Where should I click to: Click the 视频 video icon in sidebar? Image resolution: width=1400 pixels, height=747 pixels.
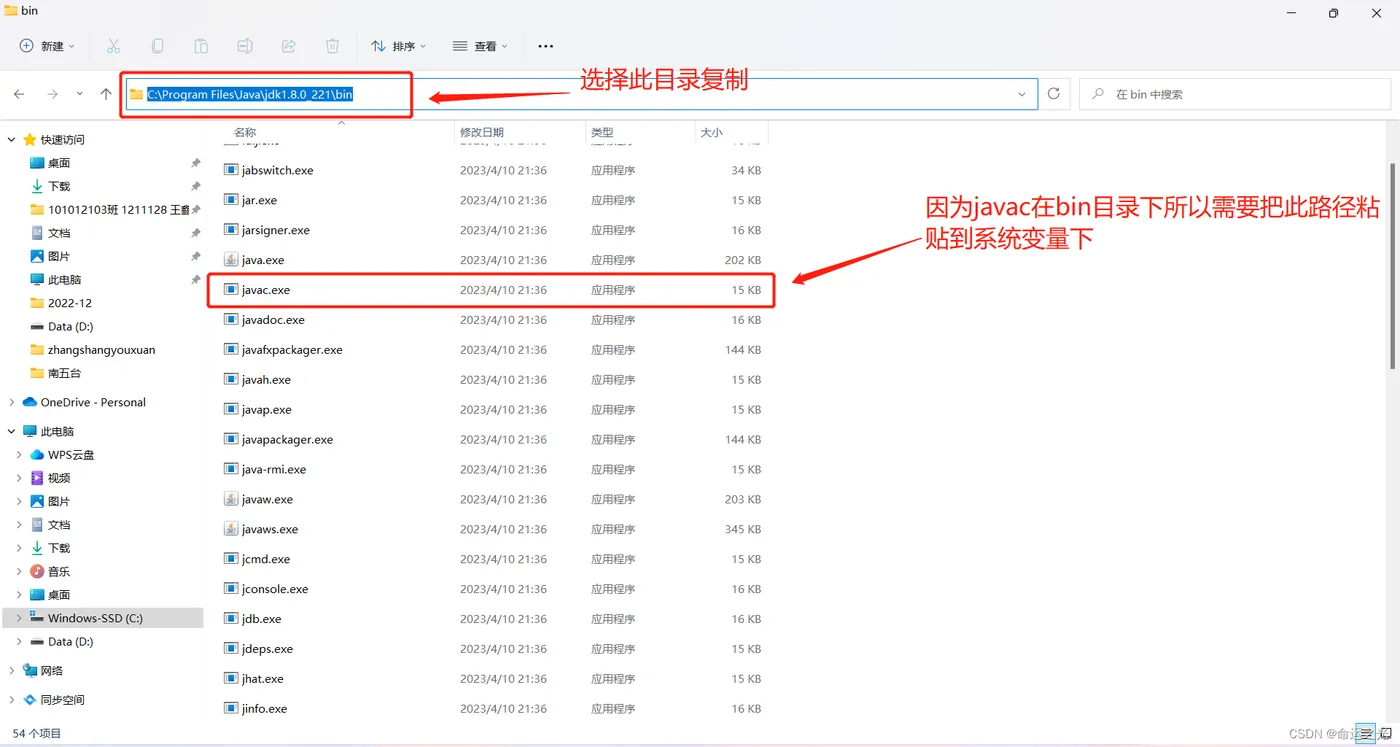37,478
